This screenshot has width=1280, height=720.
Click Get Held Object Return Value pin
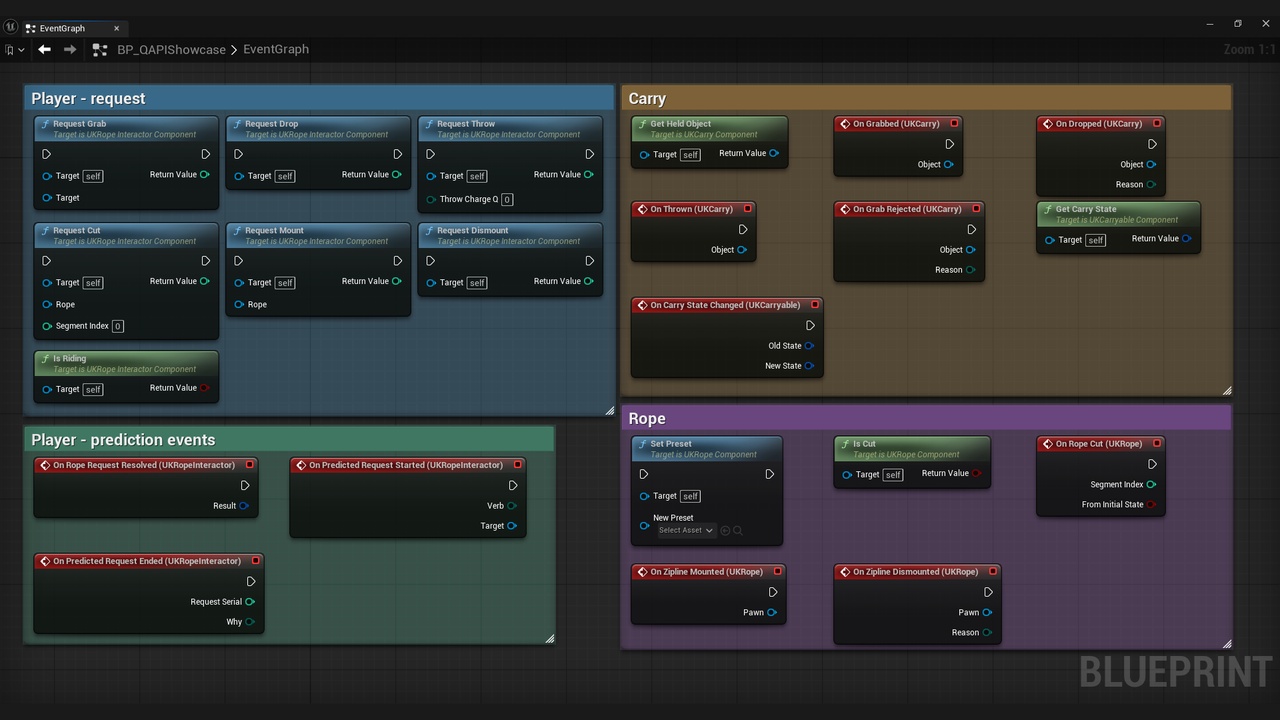(773, 153)
